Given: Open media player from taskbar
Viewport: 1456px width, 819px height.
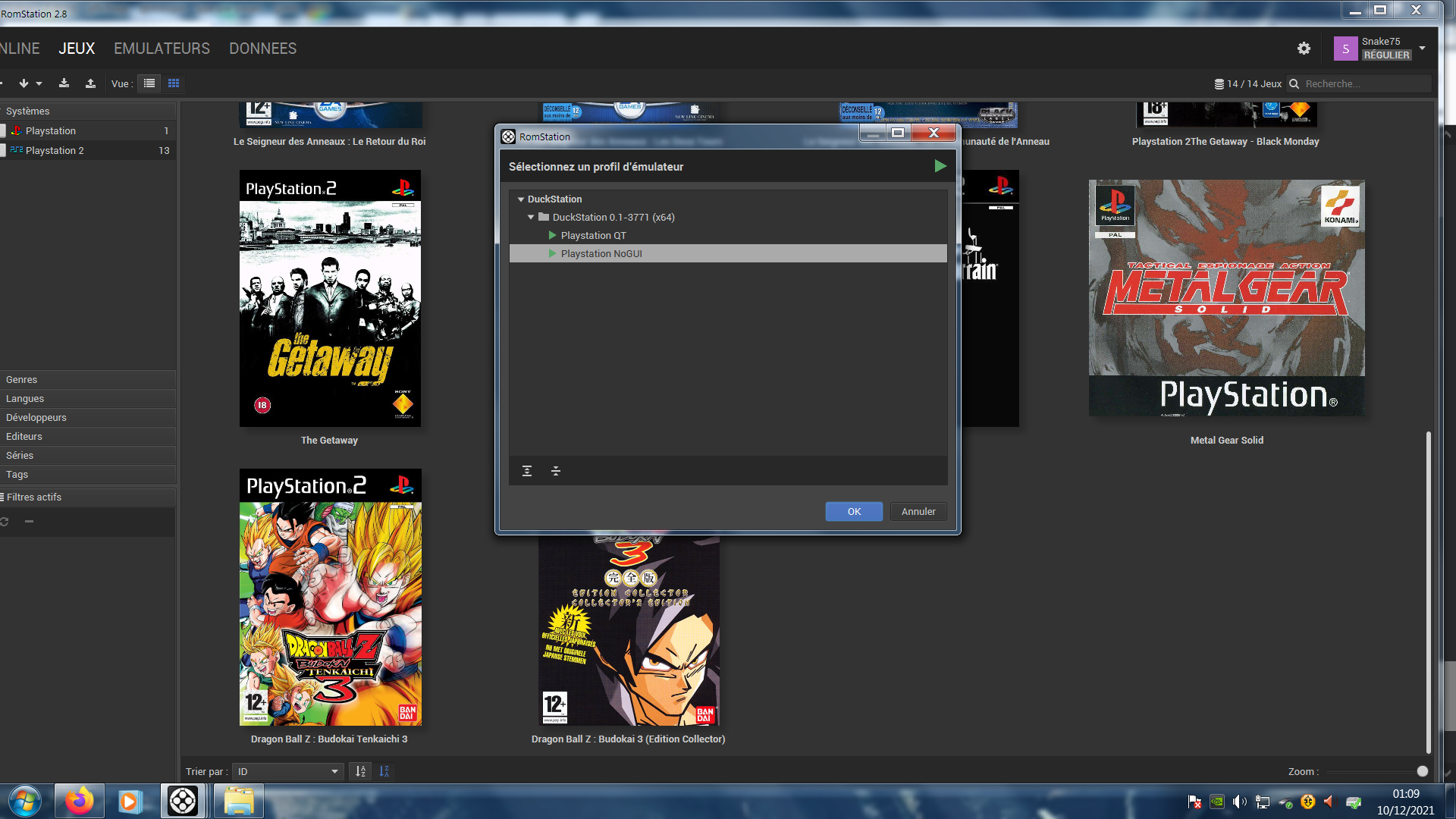Looking at the screenshot, I should pyautogui.click(x=129, y=801).
